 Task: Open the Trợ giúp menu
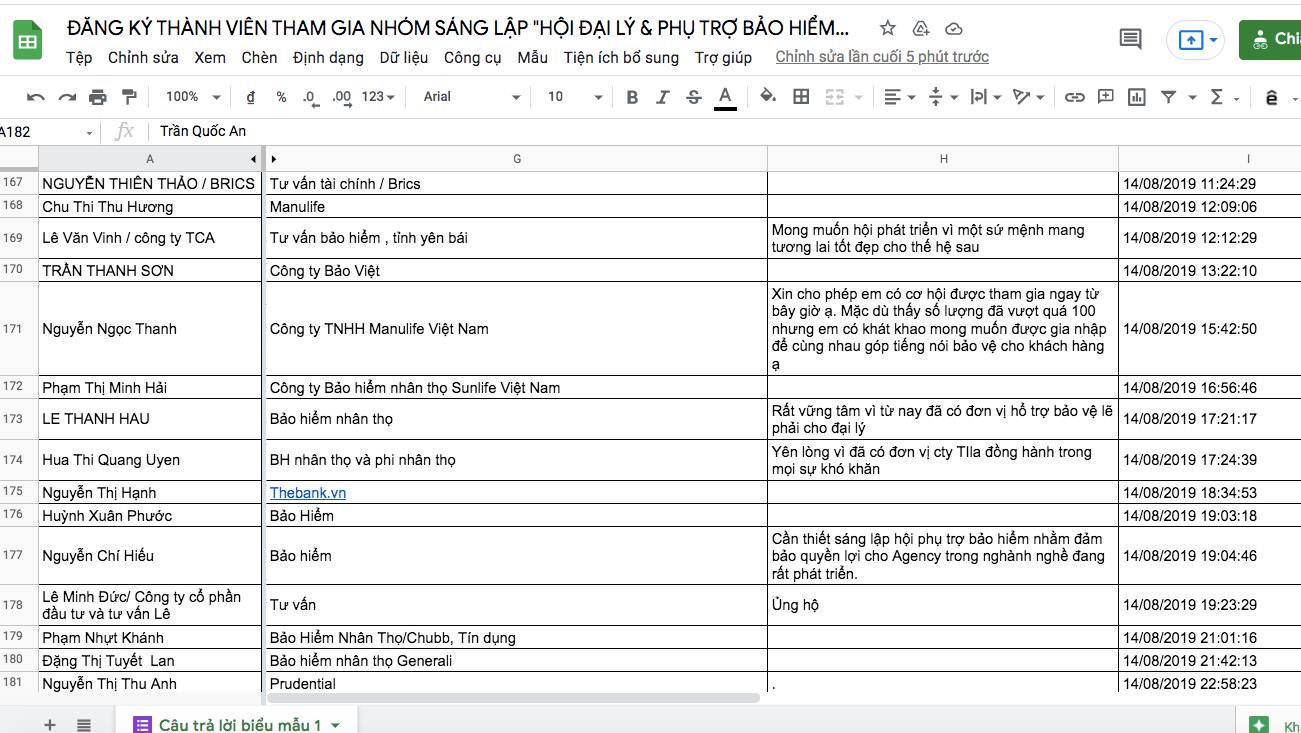724,58
